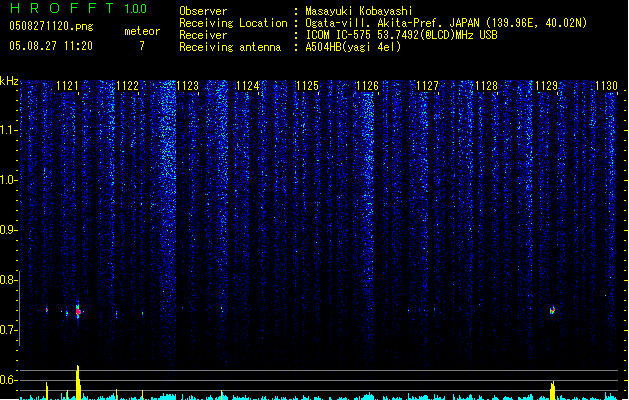Click the 0.9 kHz frequency label

[9, 230]
